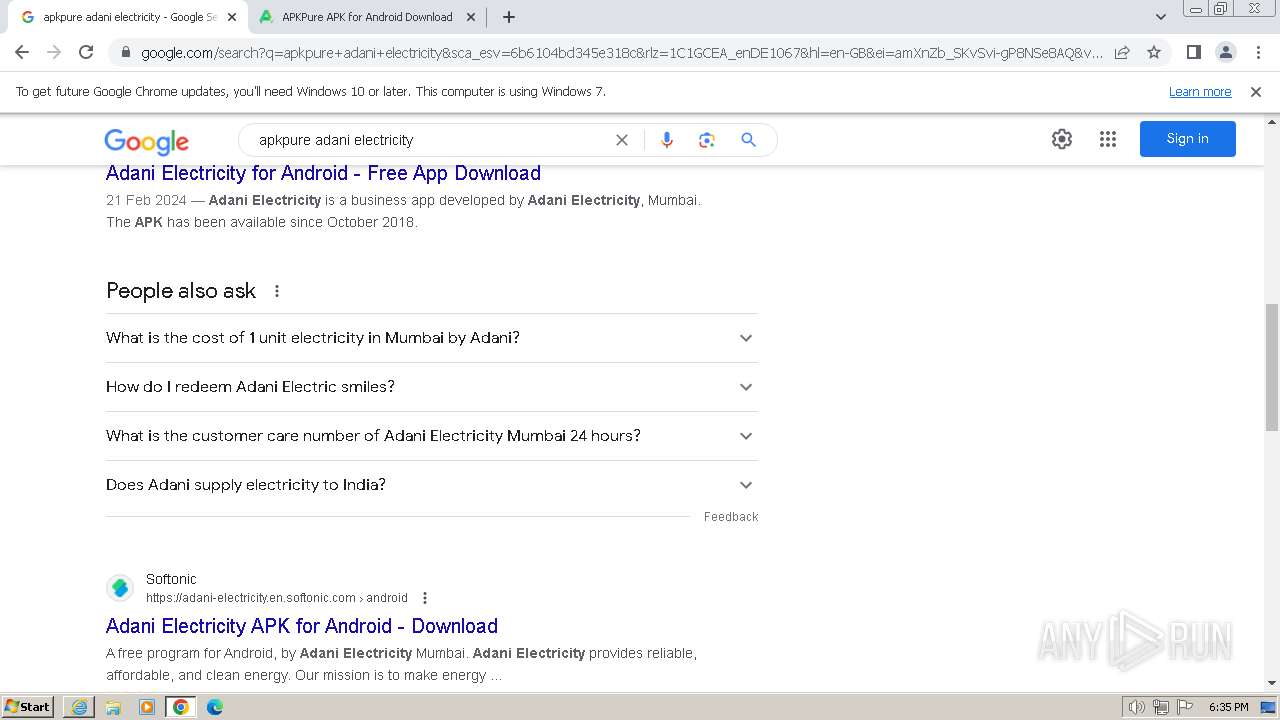Open People also ask options menu
The height and width of the screenshot is (720, 1280).
[x=277, y=291]
